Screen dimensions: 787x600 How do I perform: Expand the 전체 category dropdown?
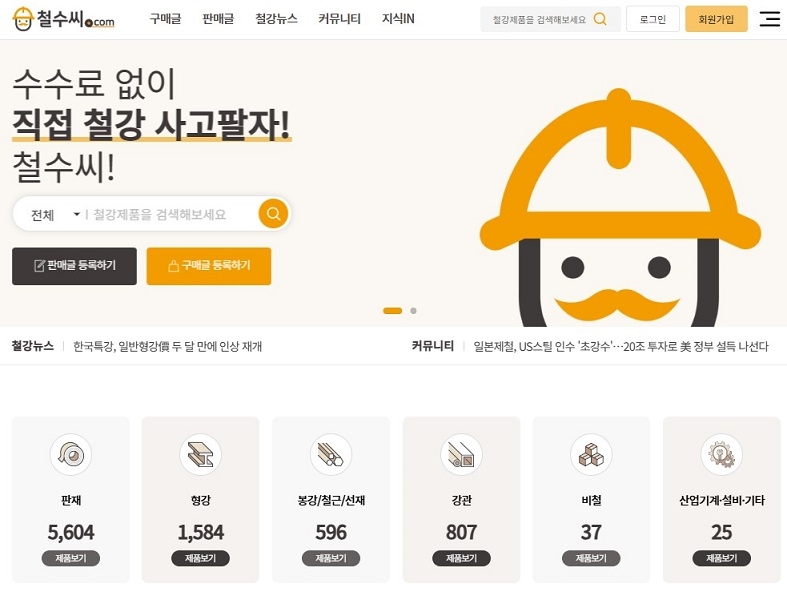tap(55, 215)
